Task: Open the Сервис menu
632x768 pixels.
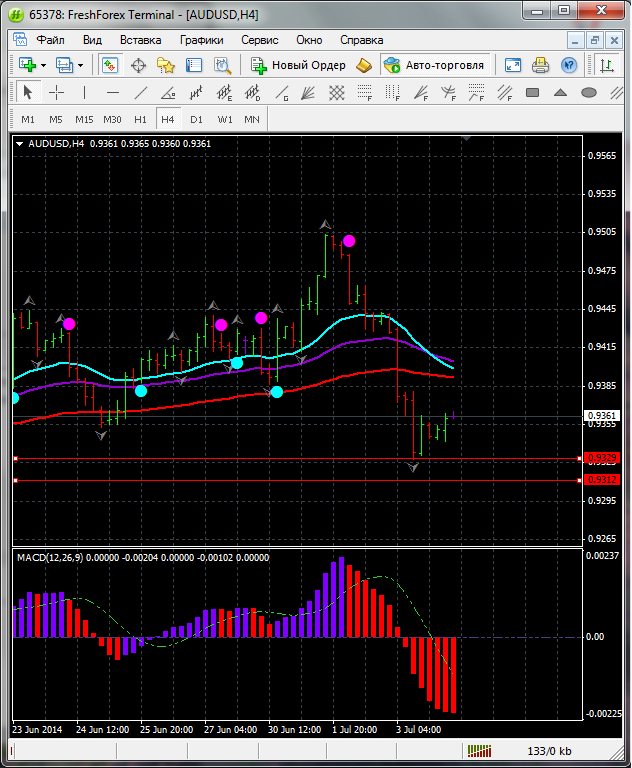Action: click(x=259, y=40)
